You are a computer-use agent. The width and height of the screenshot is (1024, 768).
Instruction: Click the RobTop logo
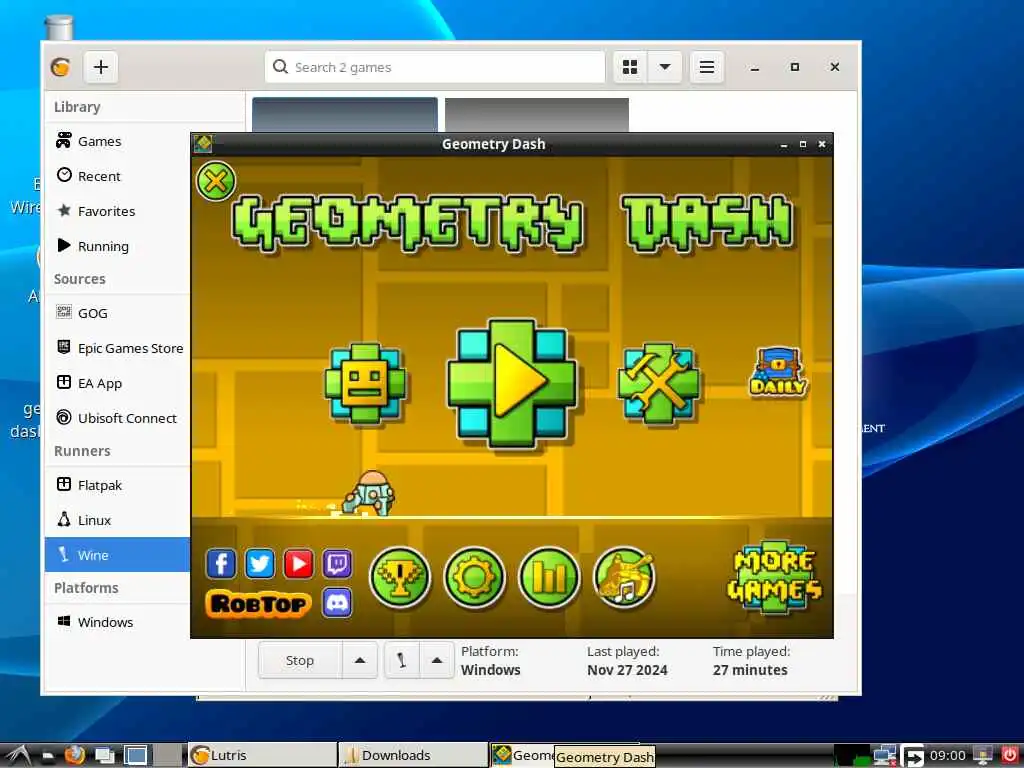tap(259, 603)
